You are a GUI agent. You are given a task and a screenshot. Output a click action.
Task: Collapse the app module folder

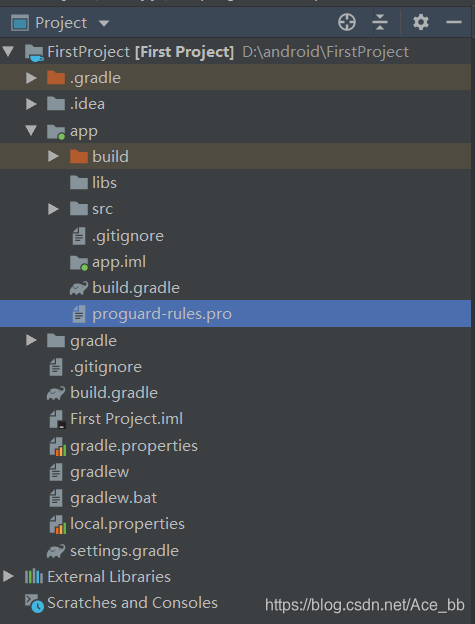pos(31,131)
